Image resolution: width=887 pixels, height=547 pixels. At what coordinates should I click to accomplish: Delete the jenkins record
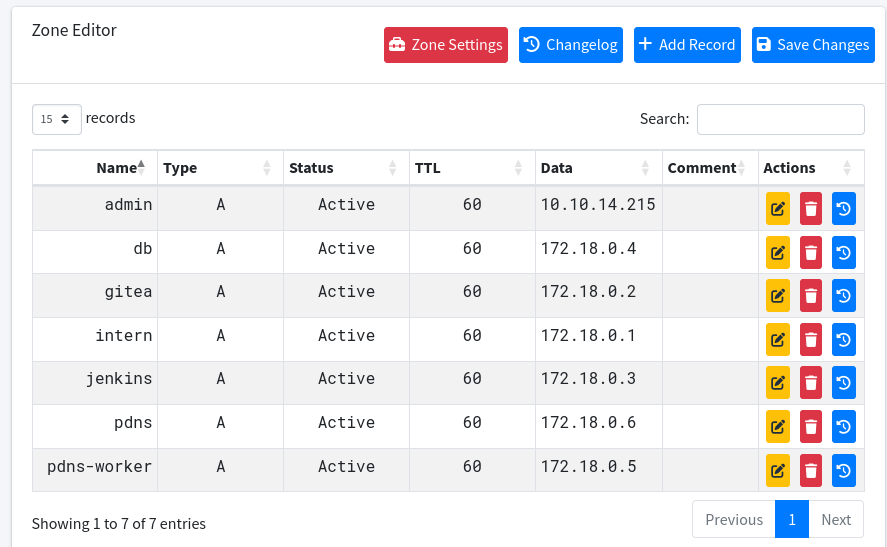pos(811,383)
